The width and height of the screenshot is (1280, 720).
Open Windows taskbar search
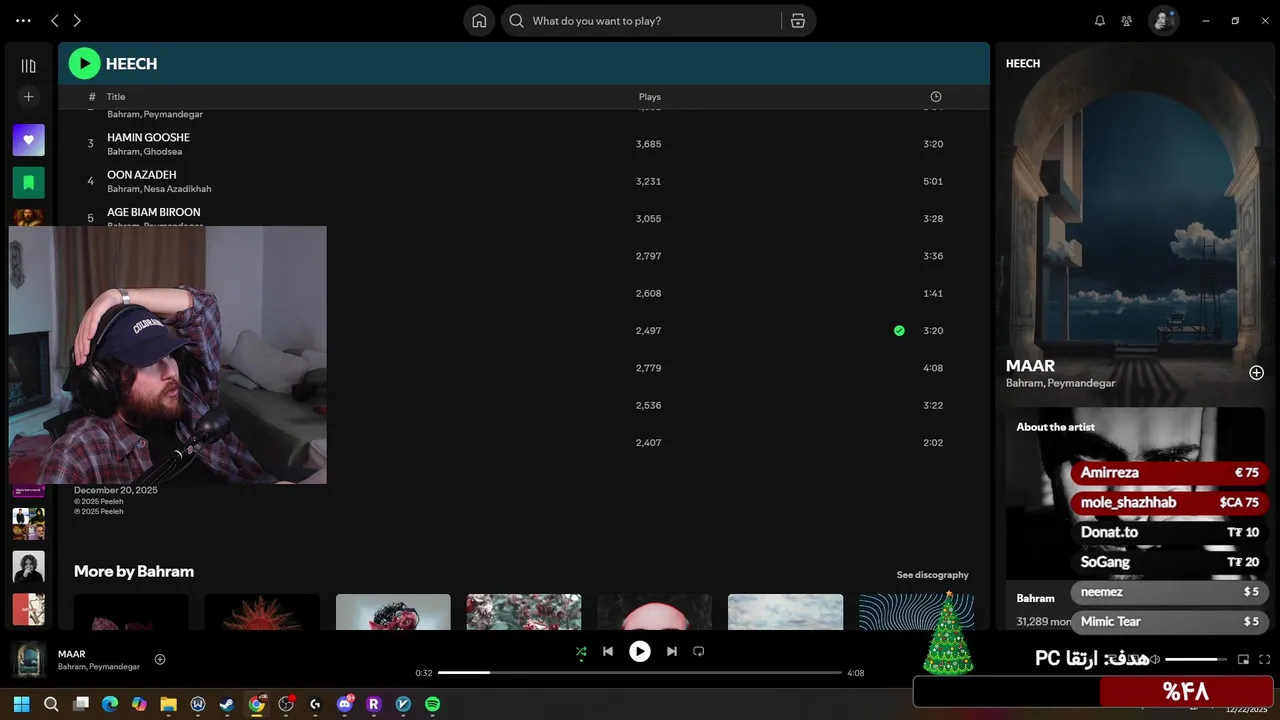51,704
